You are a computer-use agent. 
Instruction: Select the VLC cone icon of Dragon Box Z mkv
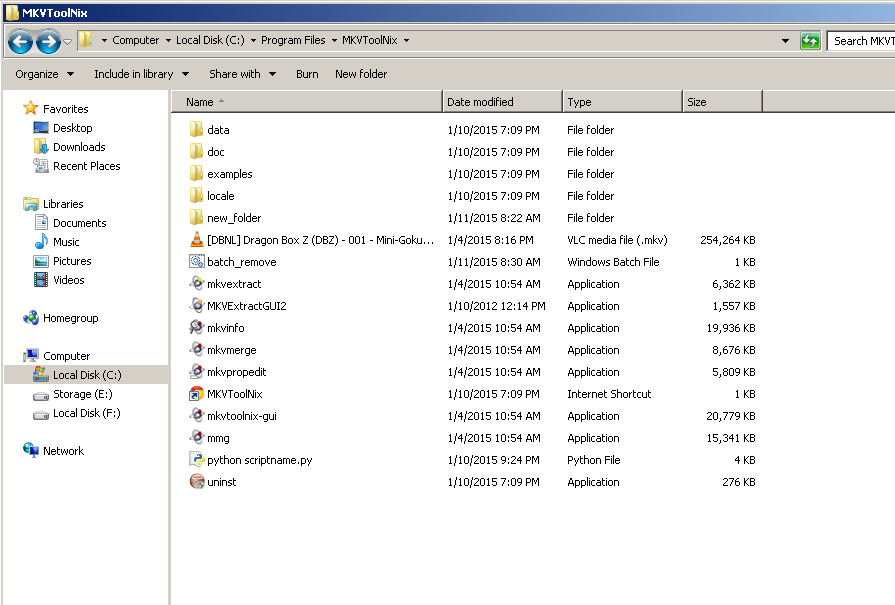pyautogui.click(x=196, y=240)
